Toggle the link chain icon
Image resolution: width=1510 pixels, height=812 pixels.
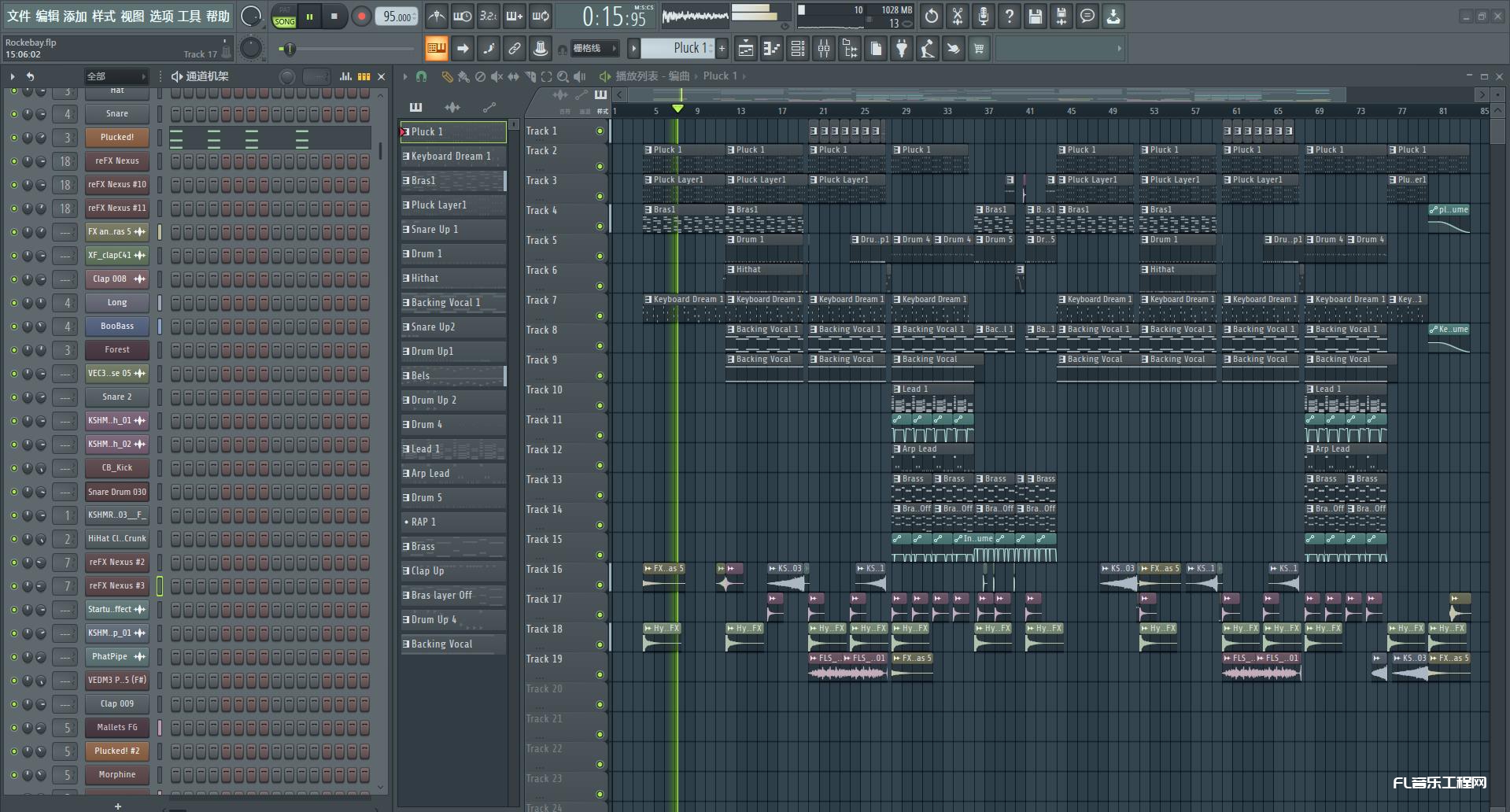tap(514, 49)
